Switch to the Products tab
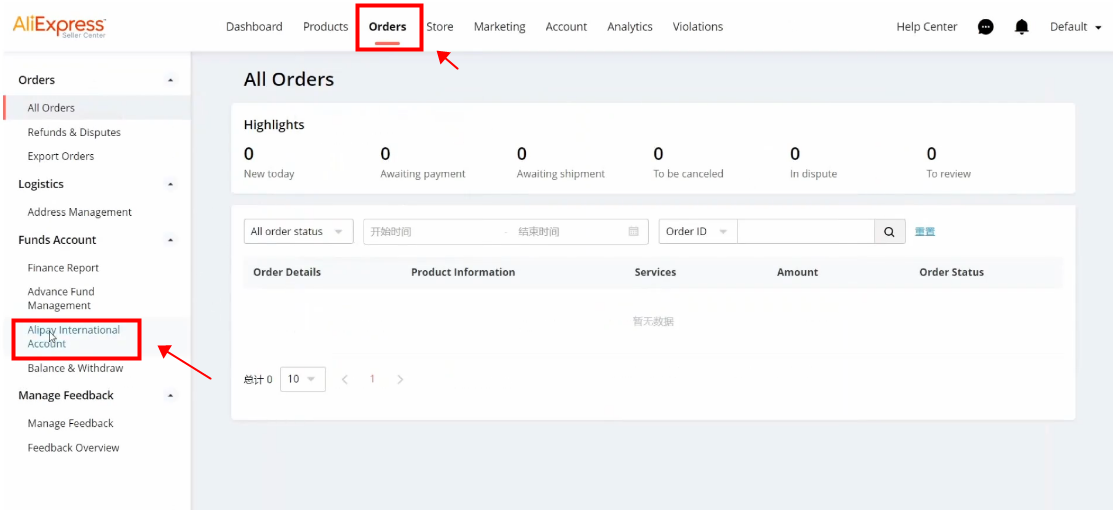The height and width of the screenshot is (510, 1113). (325, 27)
